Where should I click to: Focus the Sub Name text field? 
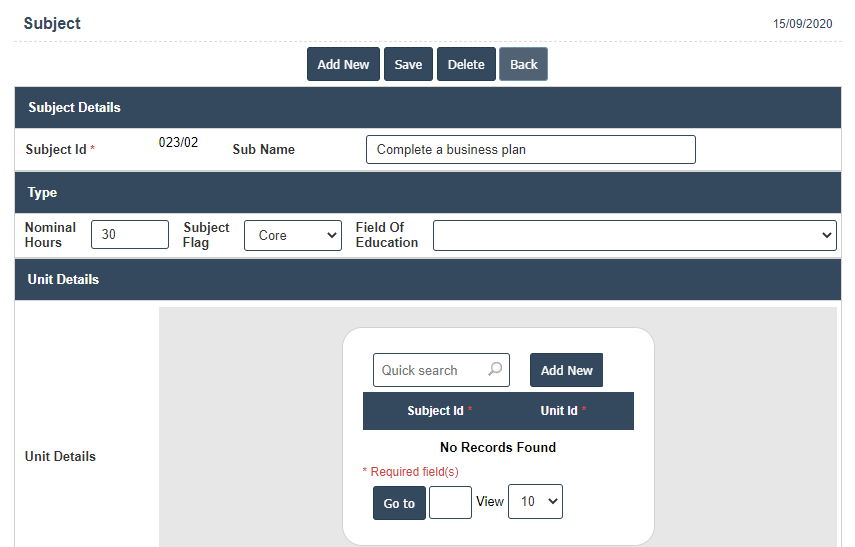[530, 150]
